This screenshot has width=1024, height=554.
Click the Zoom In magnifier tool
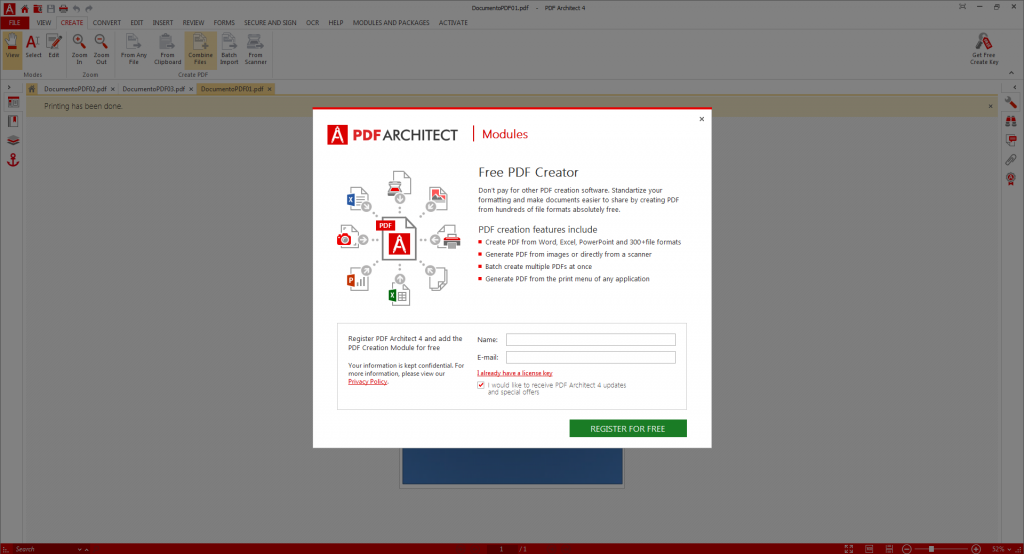click(79, 49)
